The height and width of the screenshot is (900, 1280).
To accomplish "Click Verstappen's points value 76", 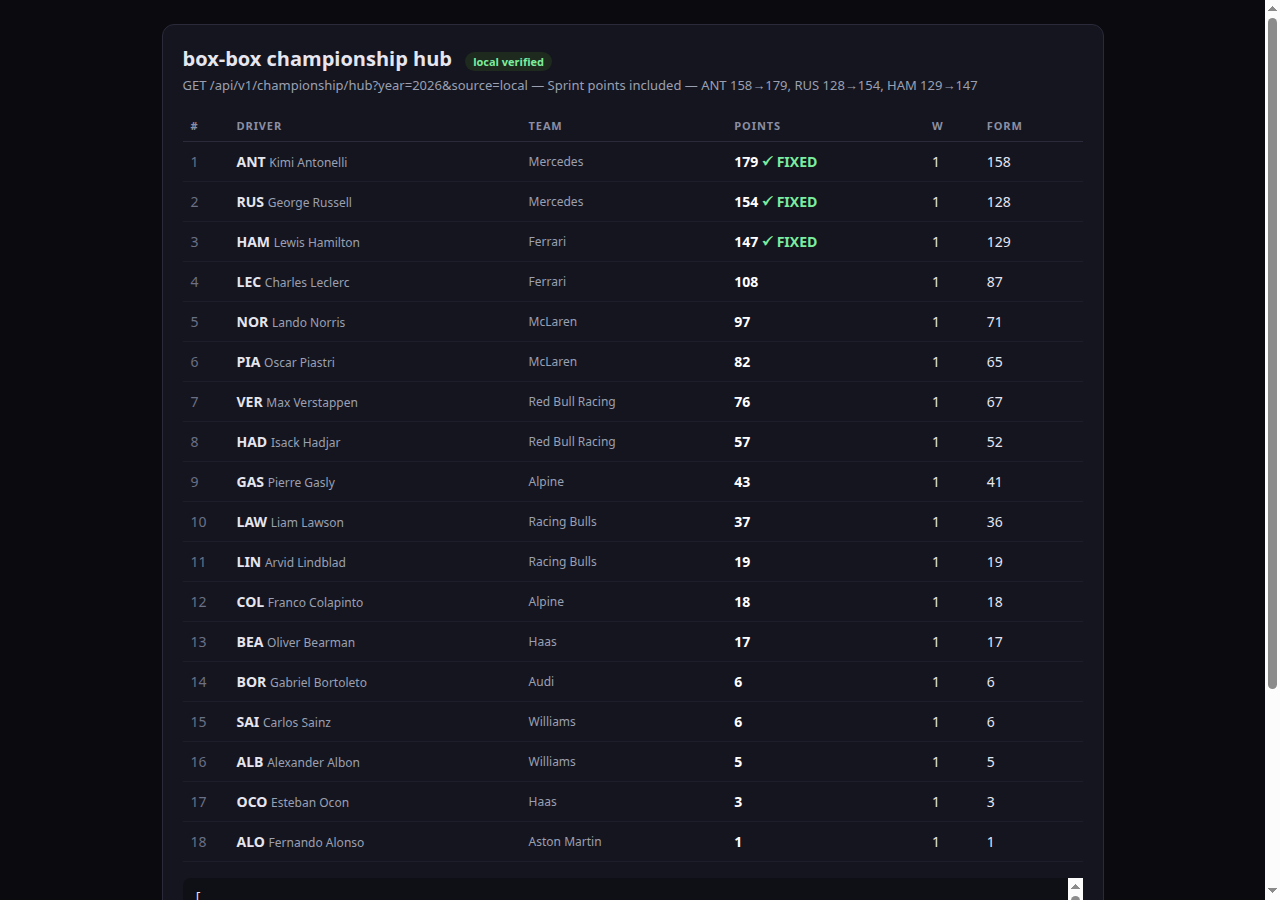I will [742, 402].
